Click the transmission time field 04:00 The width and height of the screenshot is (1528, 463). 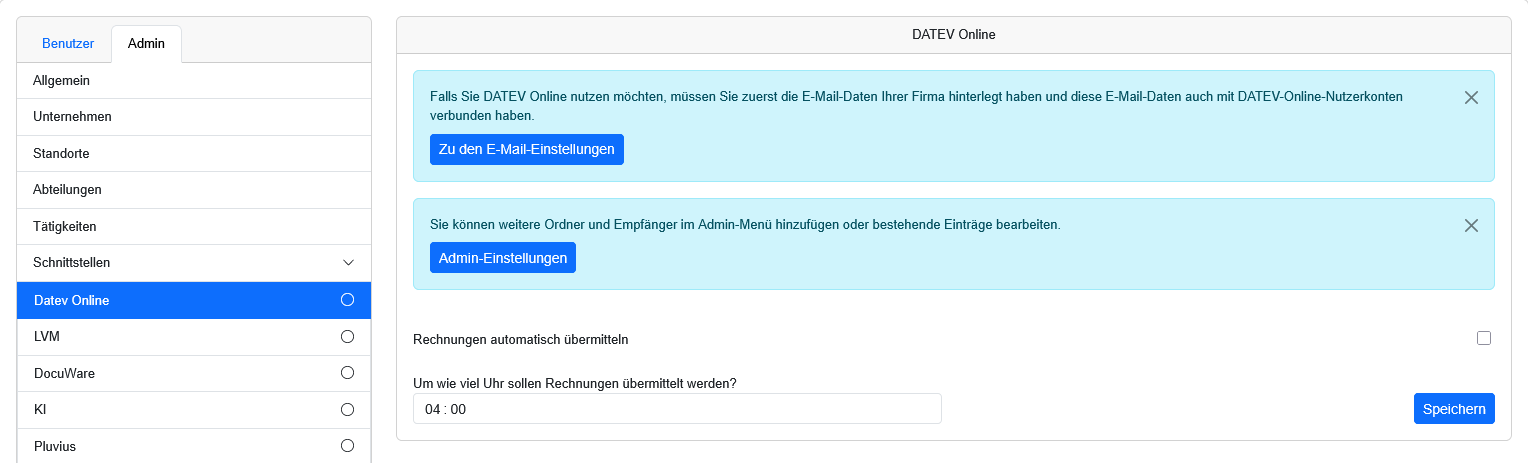pyautogui.click(x=677, y=409)
